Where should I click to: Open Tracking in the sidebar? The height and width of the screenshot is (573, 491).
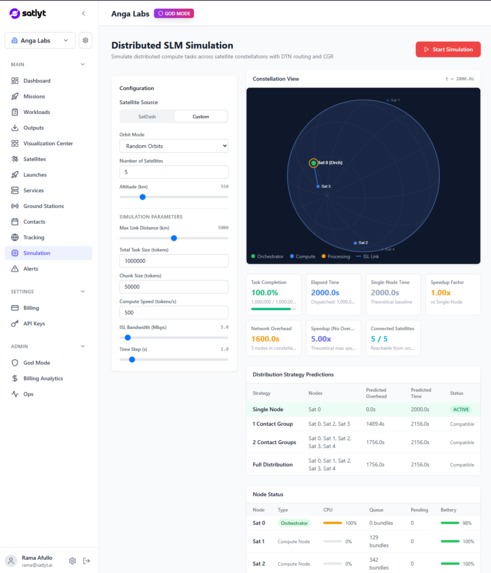point(48,238)
